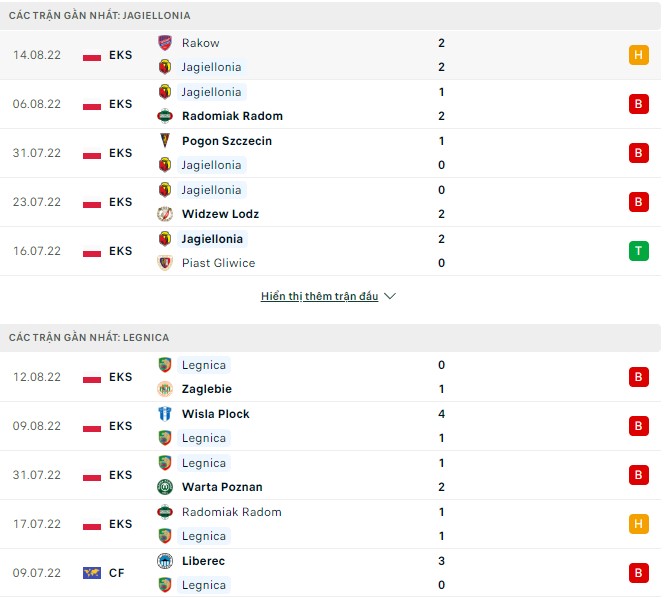Click the Zaglebie club crest
Viewport: 670px width, 598px height.
coord(165,389)
